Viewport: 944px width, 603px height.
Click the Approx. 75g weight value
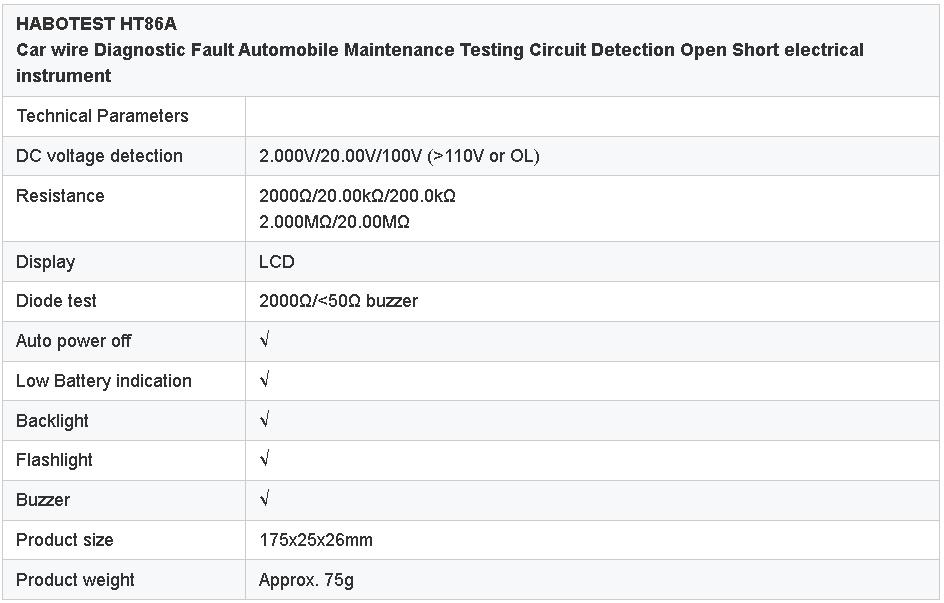point(306,580)
